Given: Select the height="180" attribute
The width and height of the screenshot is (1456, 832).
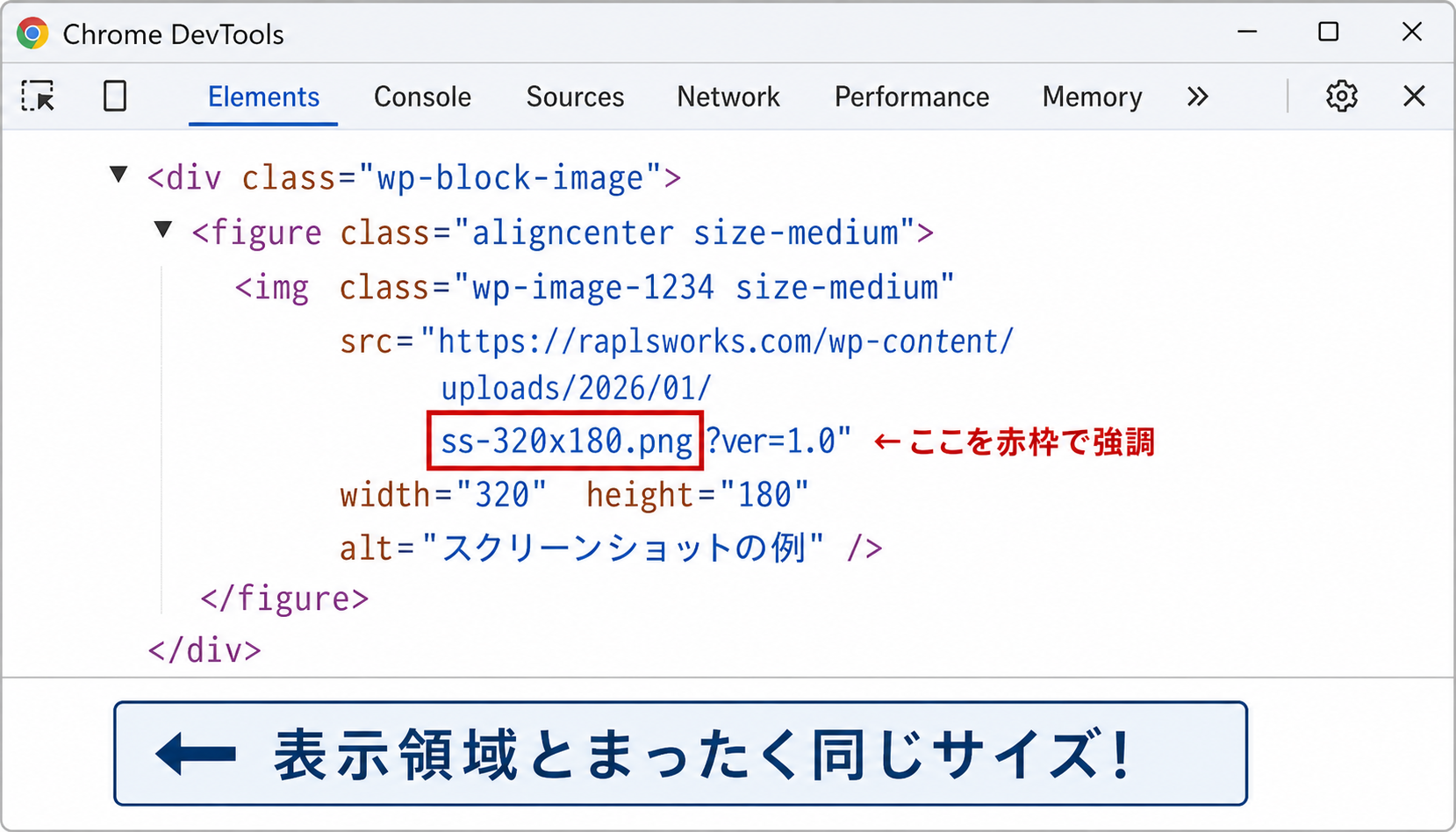Looking at the screenshot, I should pyautogui.click(x=697, y=495).
